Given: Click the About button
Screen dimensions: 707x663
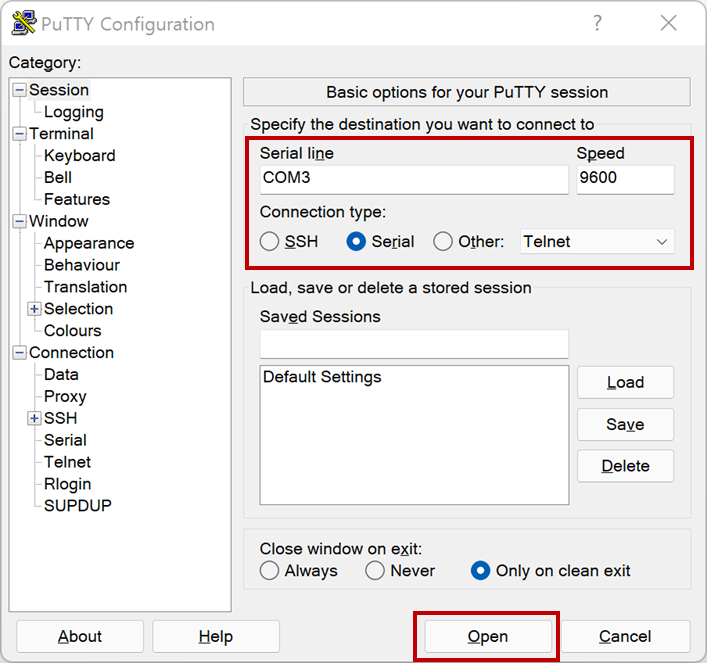Looking at the screenshot, I should 80,636.
